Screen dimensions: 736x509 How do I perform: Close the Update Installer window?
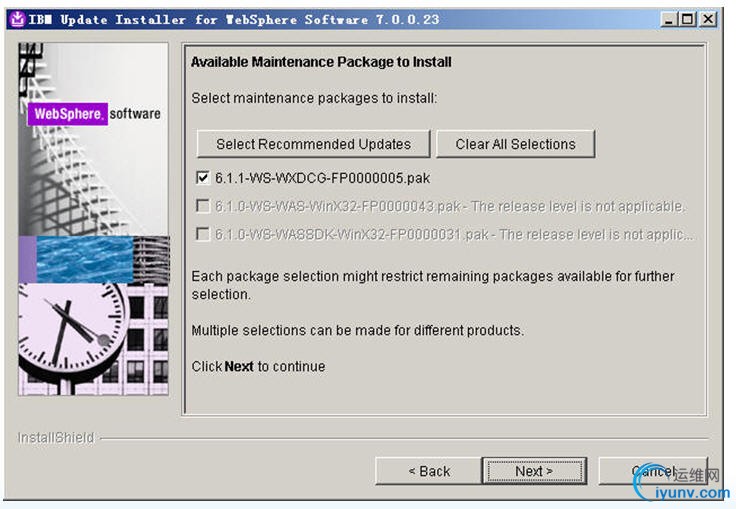coord(708,19)
